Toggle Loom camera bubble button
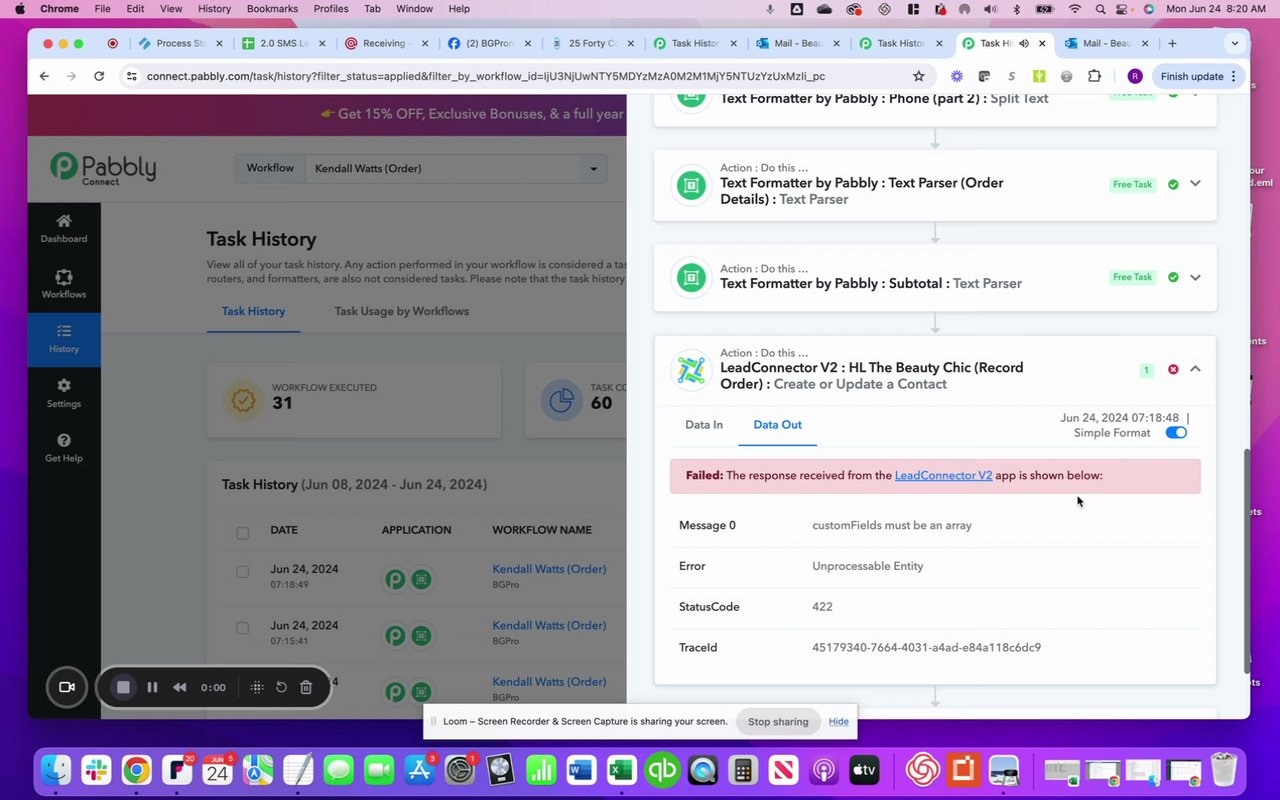The height and width of the screenshot is (800, 1280). (67, 687)
